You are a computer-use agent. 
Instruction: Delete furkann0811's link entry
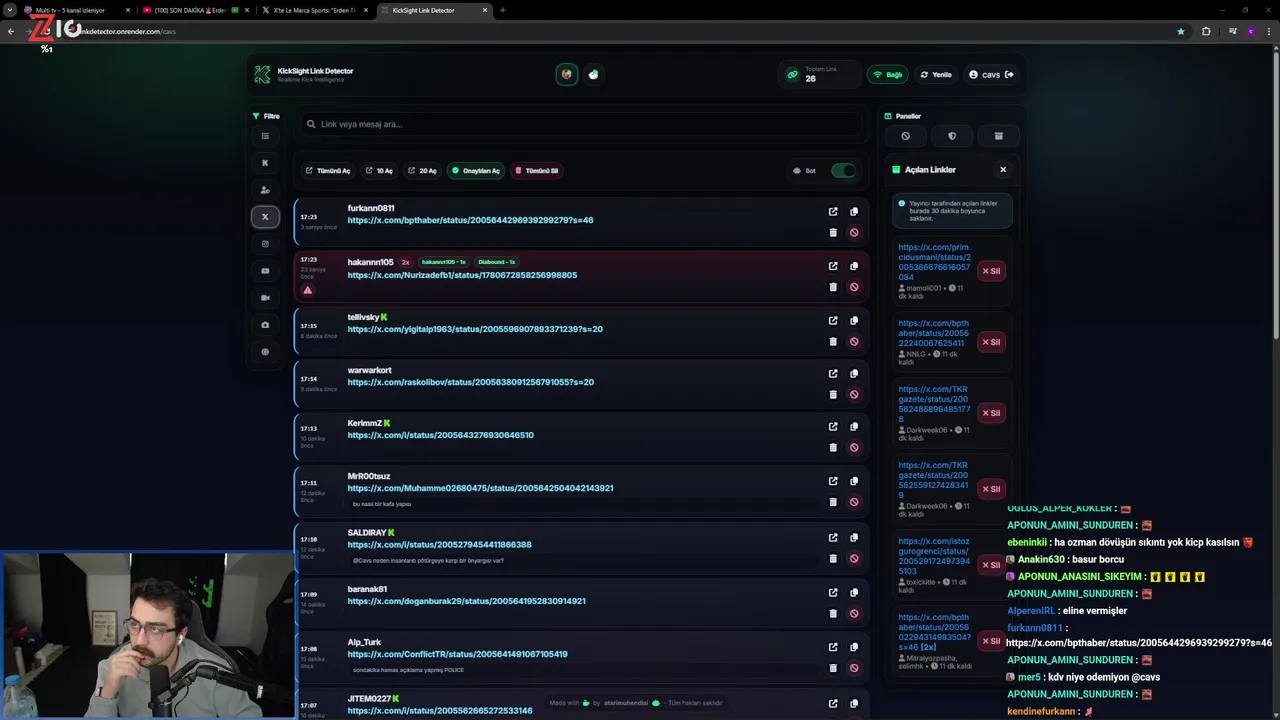[x=833, y=233]
